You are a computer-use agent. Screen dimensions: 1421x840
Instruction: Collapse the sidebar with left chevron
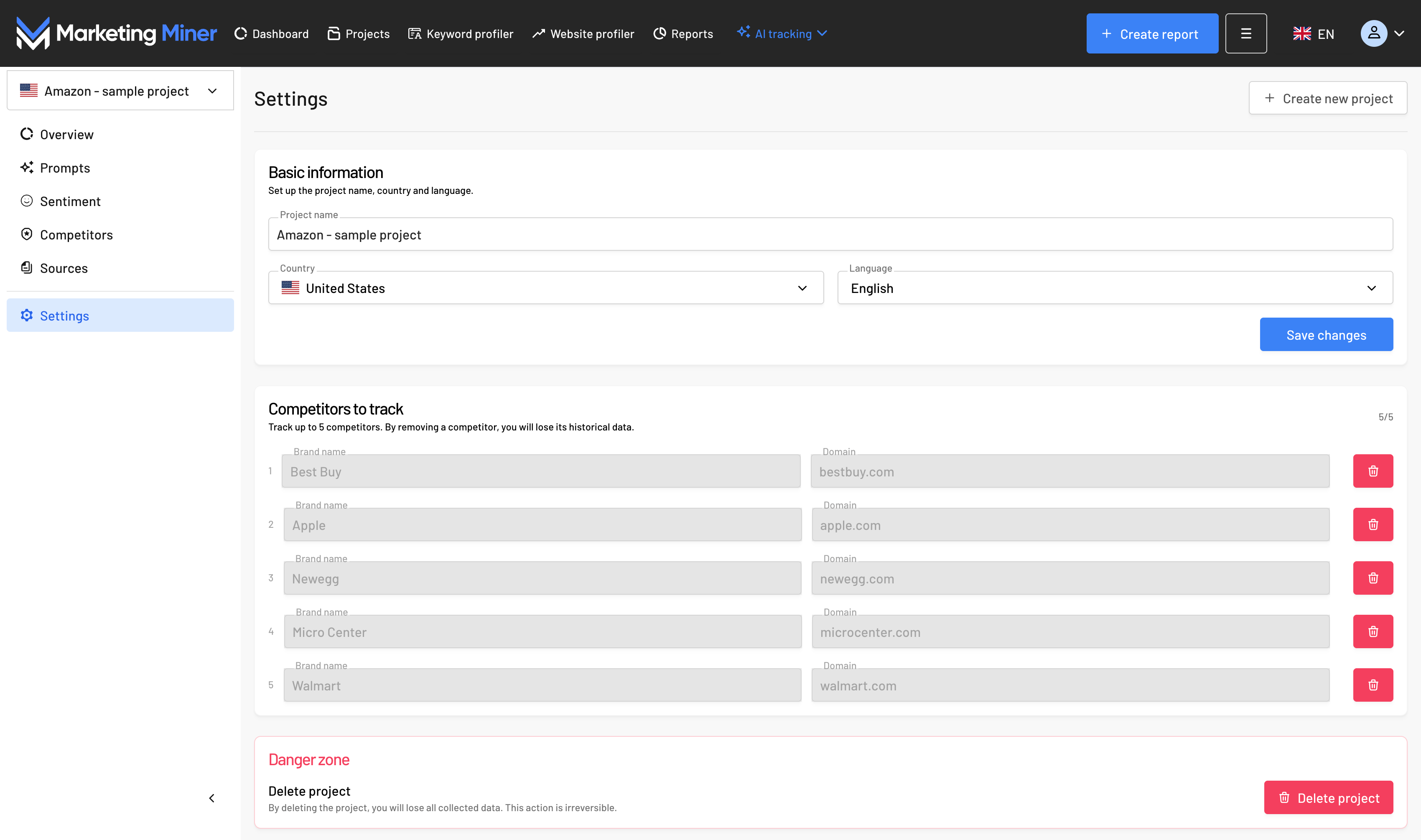pos(211,798)
